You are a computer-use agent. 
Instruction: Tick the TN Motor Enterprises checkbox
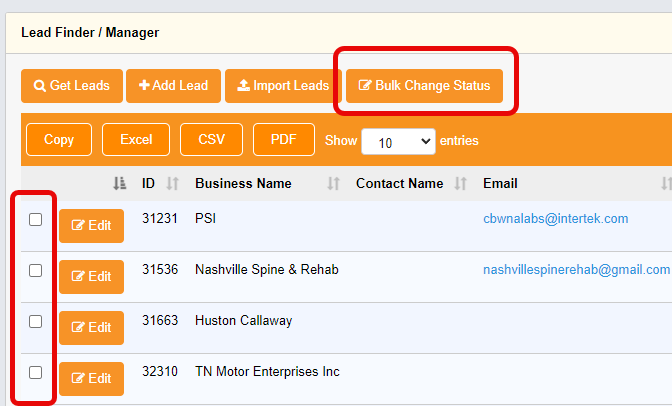click(36, 373)
